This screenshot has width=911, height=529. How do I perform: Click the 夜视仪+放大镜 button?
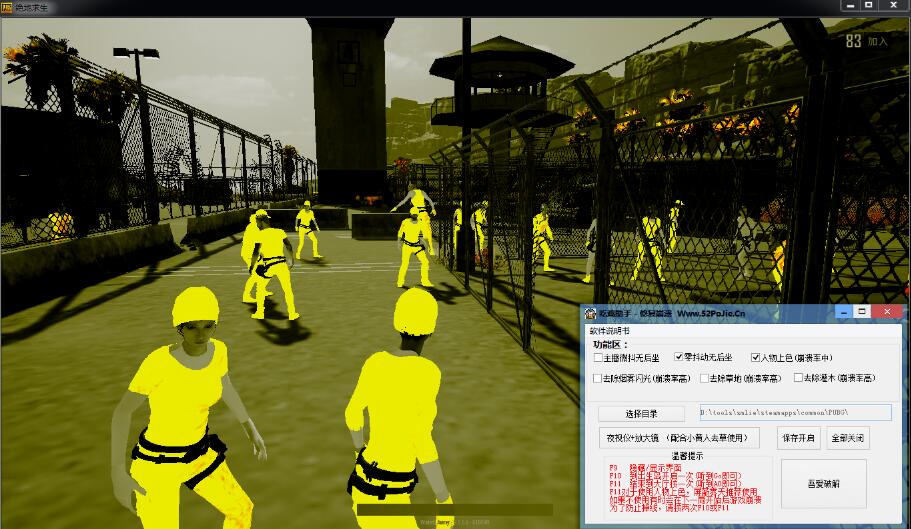[x=679, y=438]
